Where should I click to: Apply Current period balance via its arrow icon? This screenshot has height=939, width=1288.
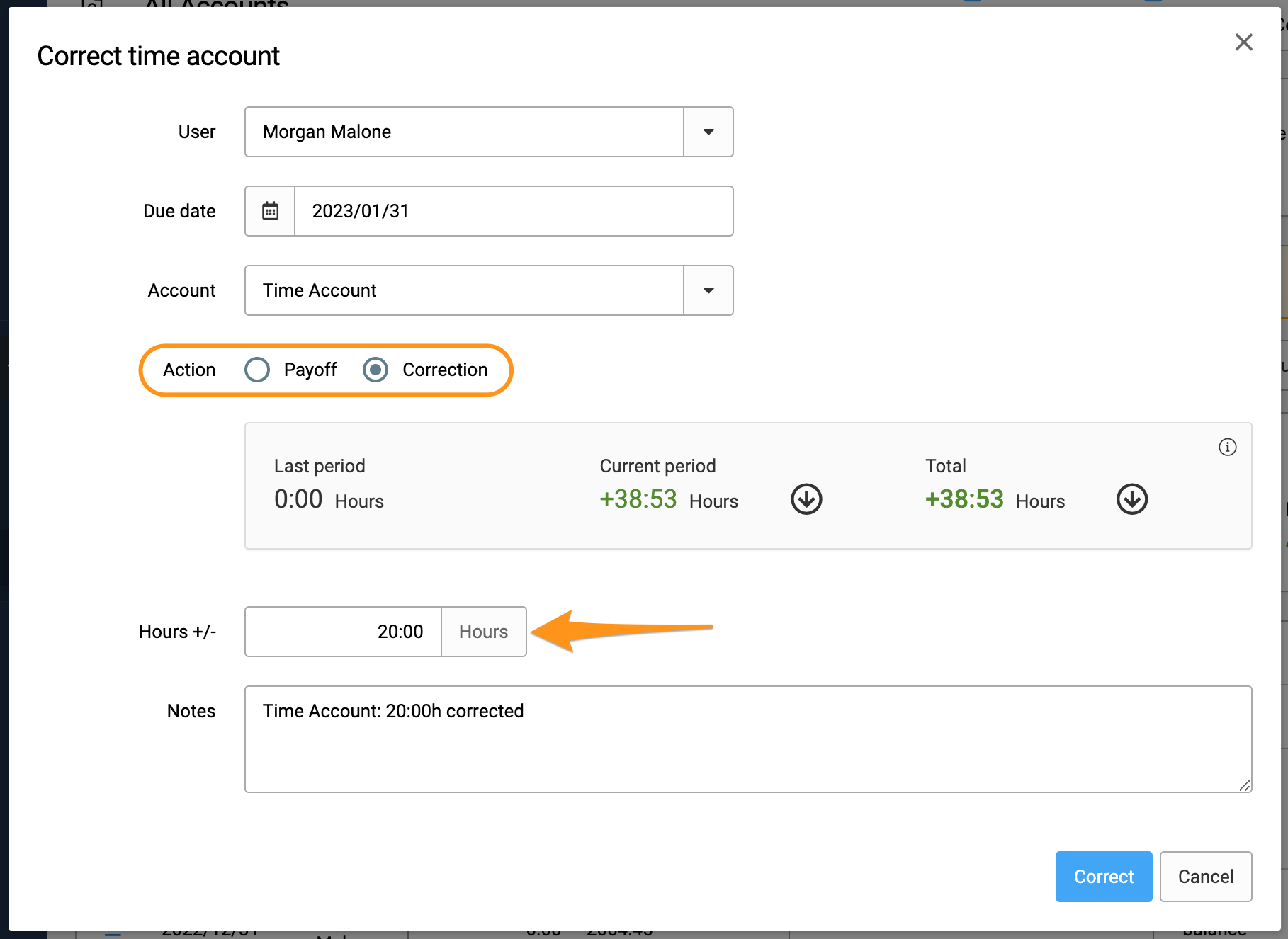[806, 499]
